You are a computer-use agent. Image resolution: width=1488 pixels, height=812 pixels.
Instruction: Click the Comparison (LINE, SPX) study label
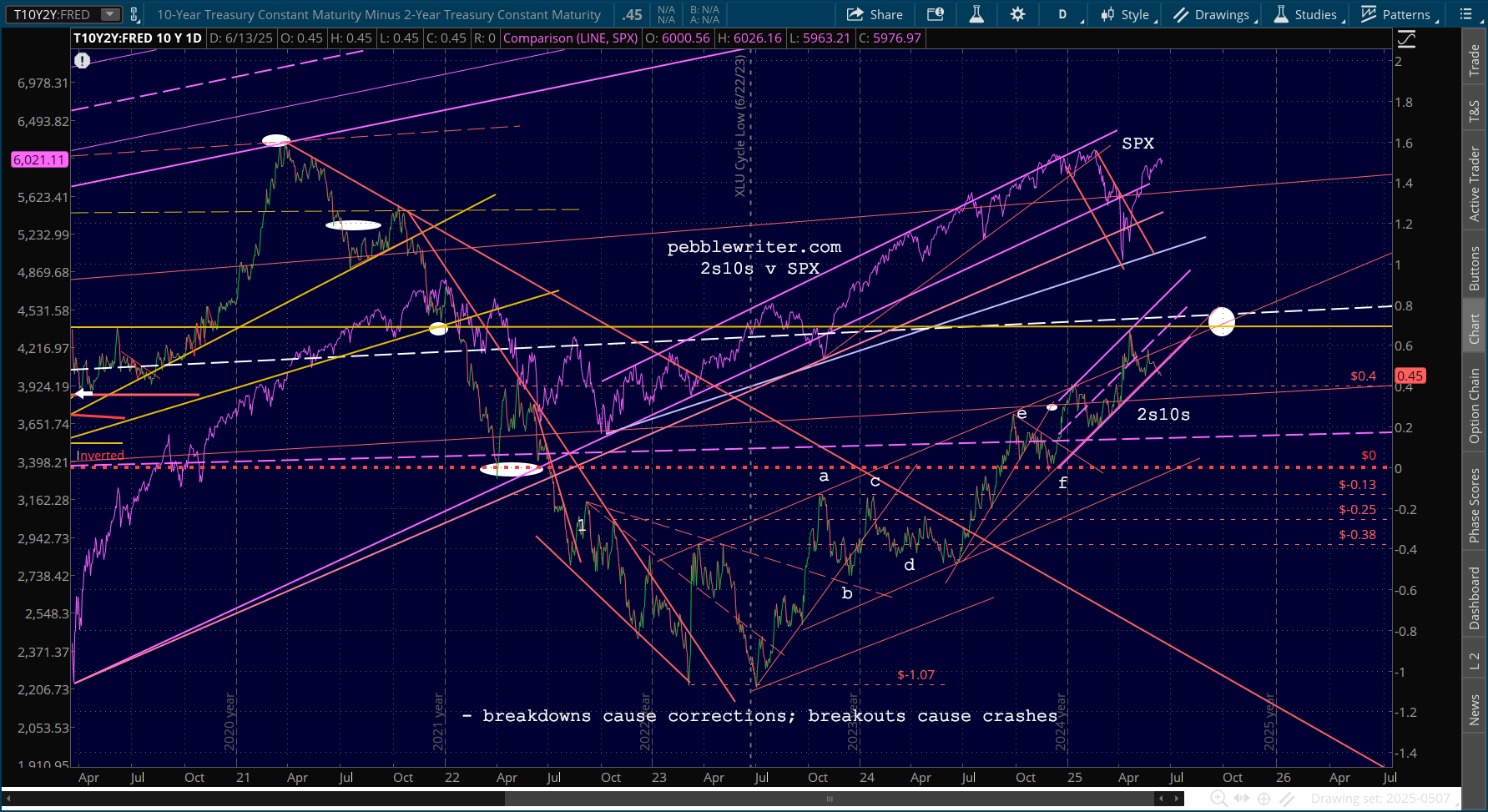571,38
